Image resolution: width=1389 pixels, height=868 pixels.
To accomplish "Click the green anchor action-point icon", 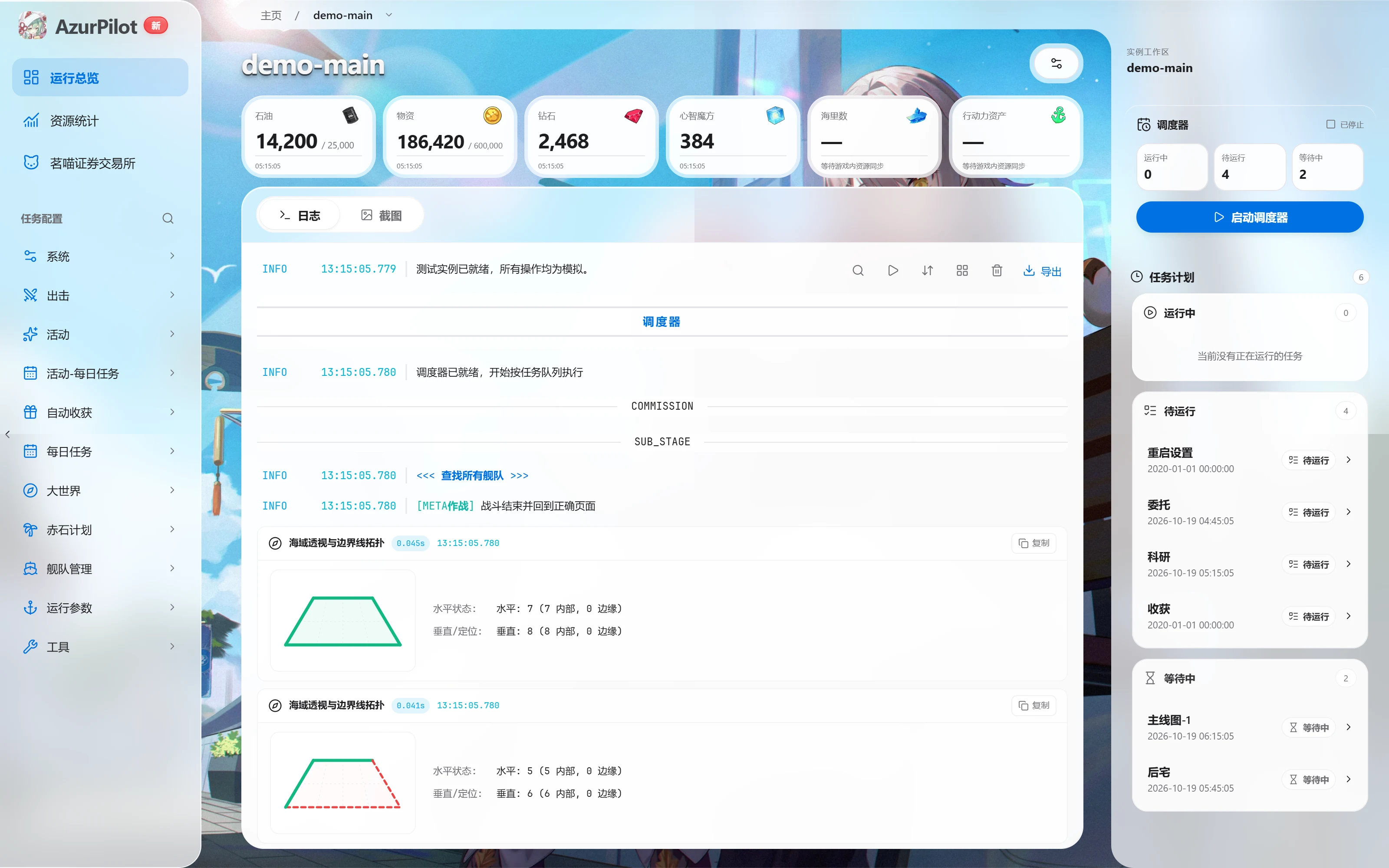I will [x=1058, y=115].
